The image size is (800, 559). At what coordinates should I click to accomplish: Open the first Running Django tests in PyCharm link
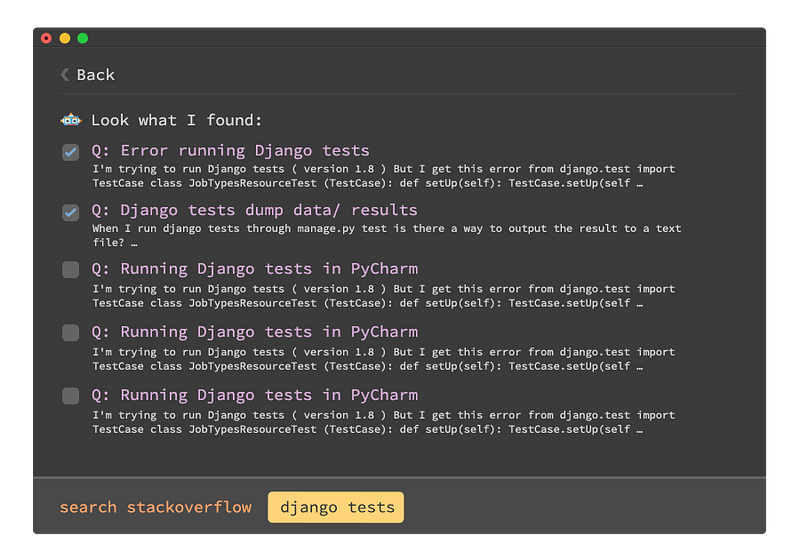tap(255, 269)
